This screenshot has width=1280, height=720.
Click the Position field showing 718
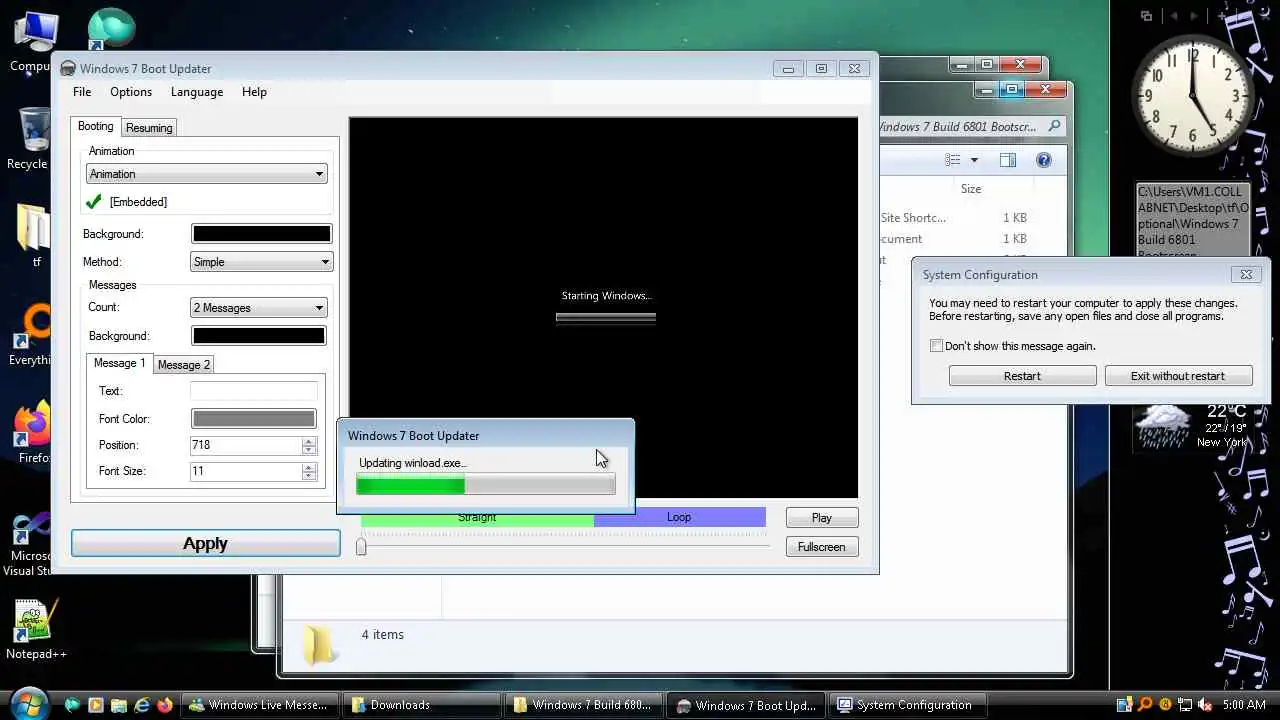pyautogui.click(x=246, y=445)
